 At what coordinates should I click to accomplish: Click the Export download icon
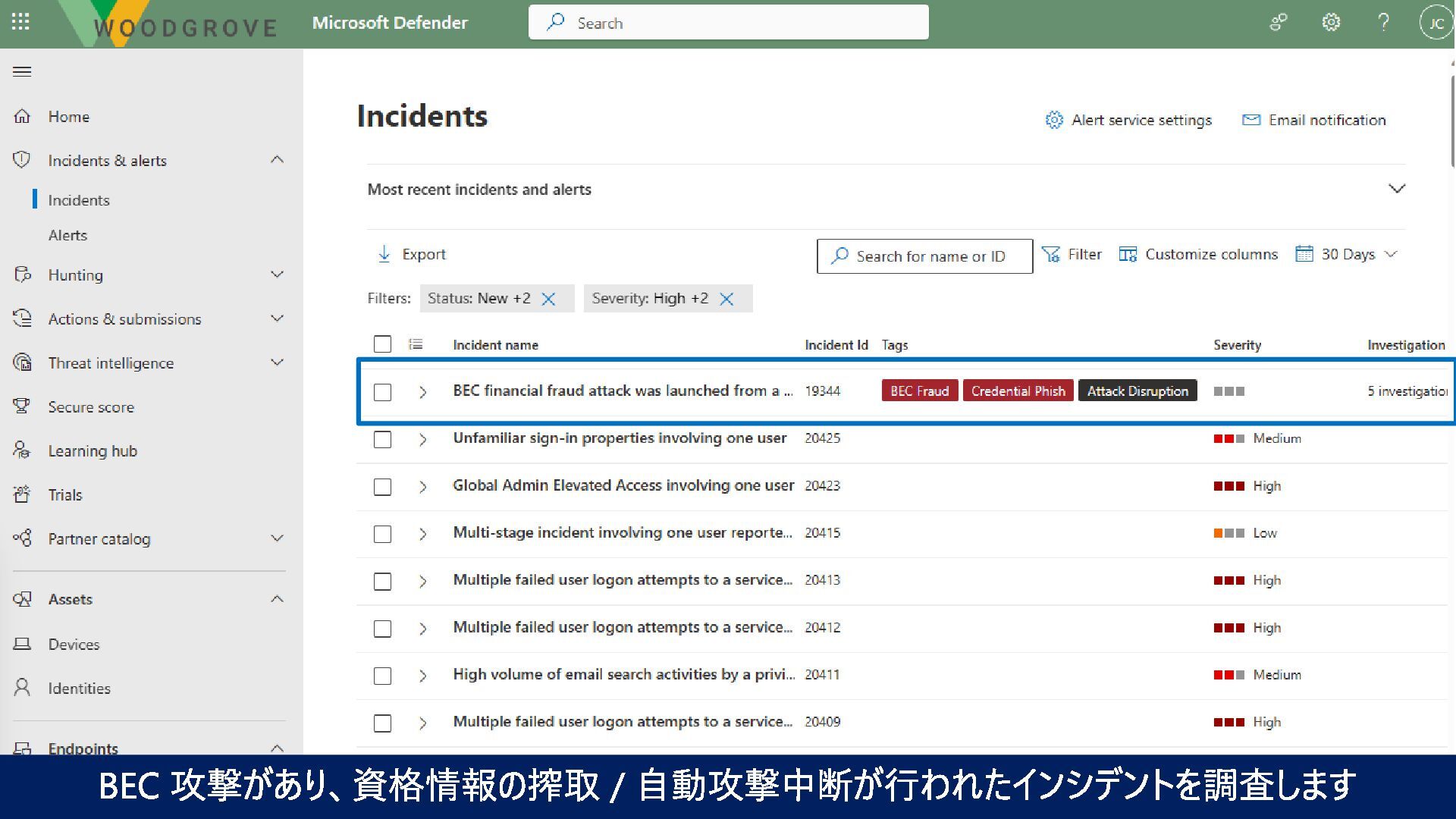(x=384, y=254)
